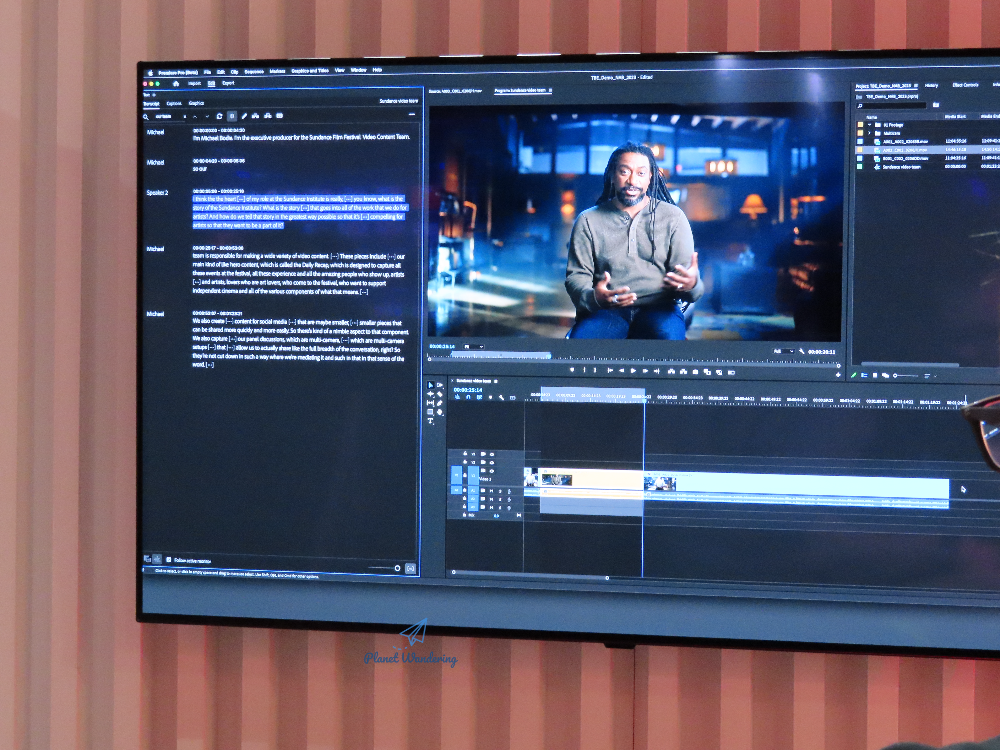
Task: Open the Sequence menu
Action: [254, 71]
